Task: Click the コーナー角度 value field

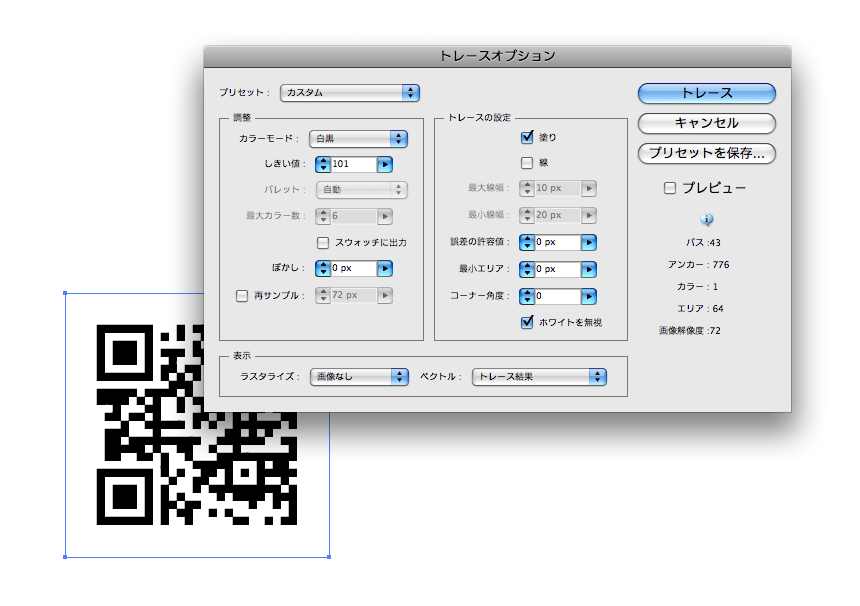Action: point(558,296)
